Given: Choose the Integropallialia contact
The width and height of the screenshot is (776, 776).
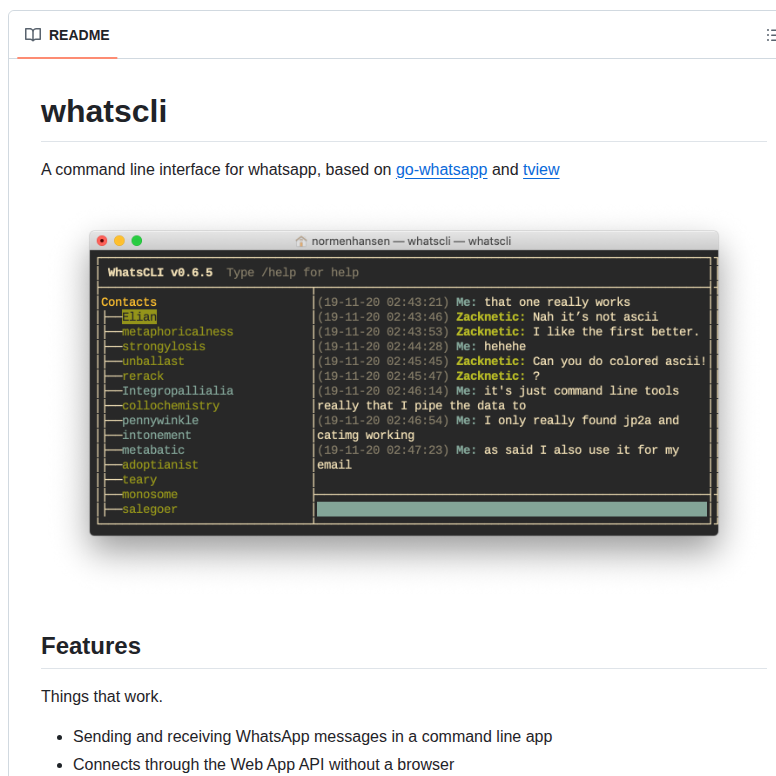Looking at the screenshot, I should coord(177,391).
